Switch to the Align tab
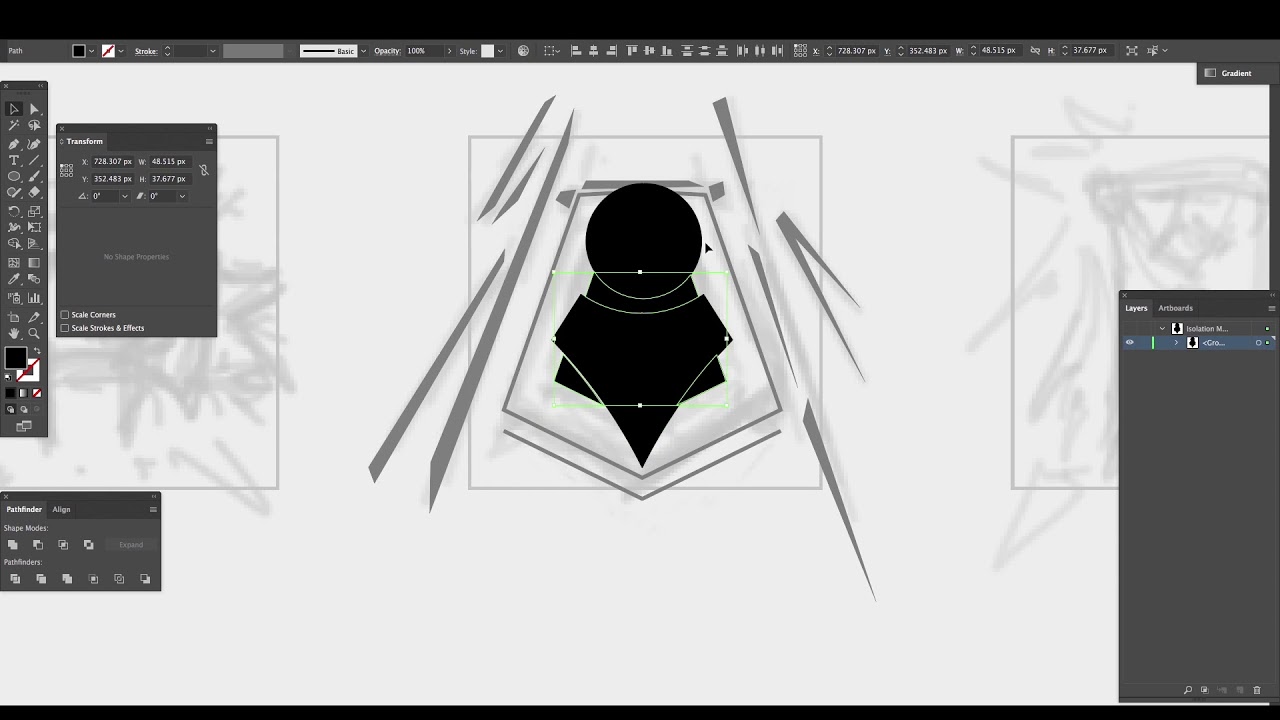 click(x=61, y=509)
